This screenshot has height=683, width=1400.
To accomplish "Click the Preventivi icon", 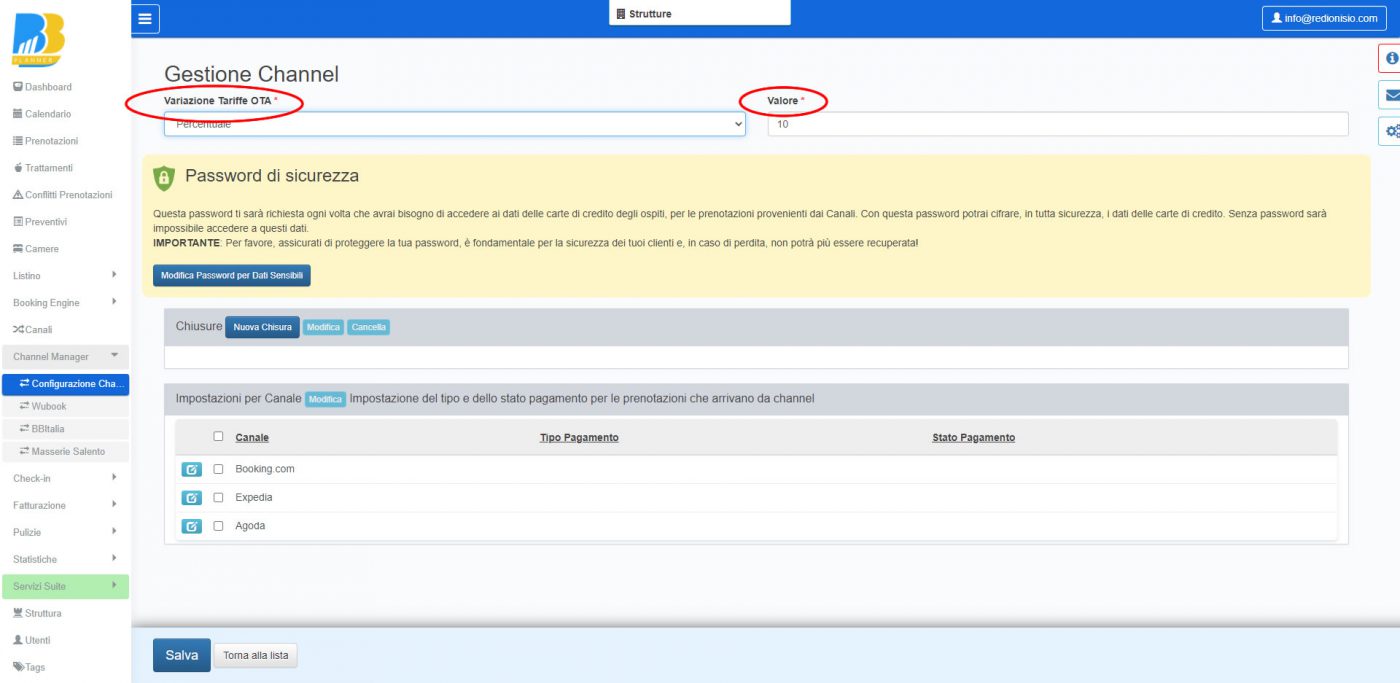I will (18, 222).
